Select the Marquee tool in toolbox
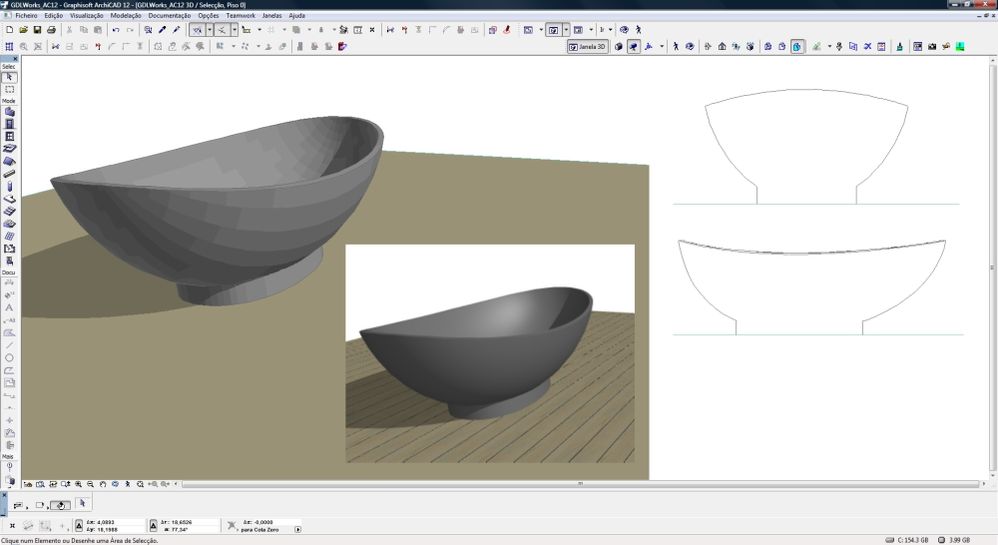 click(x=10, y=90)
